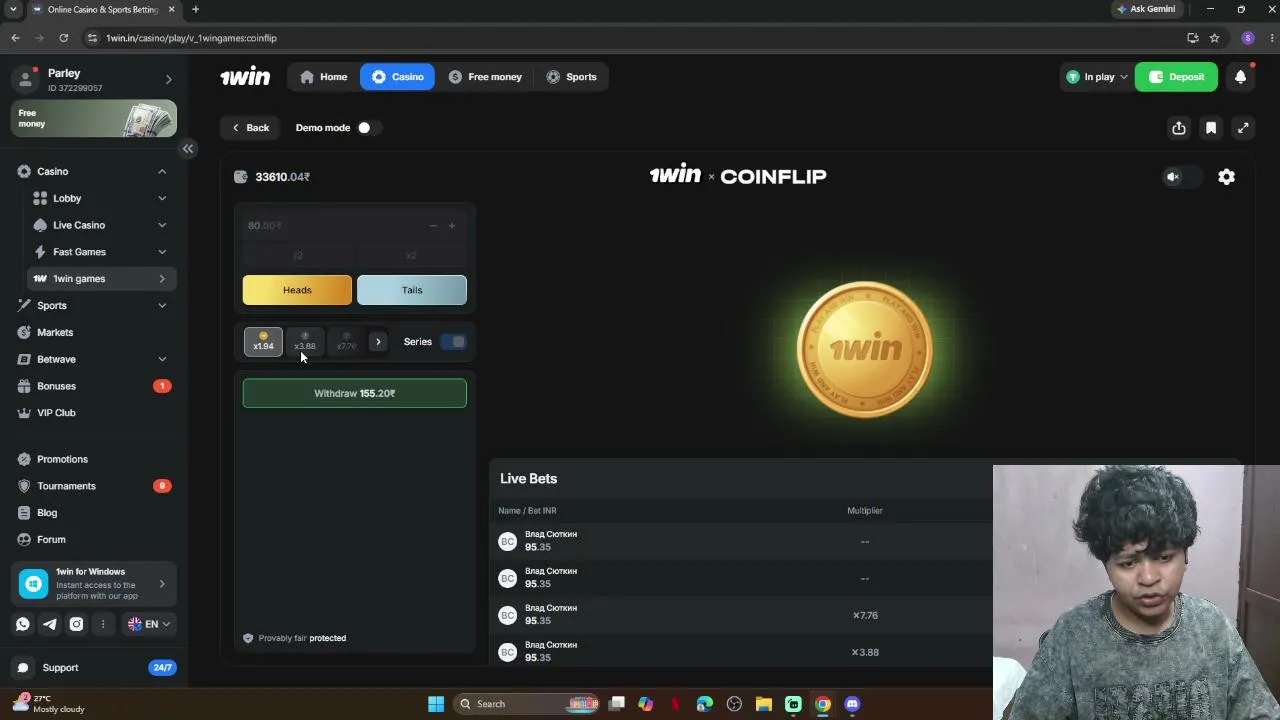Share the game using the share icon

tap(1179, 128)
